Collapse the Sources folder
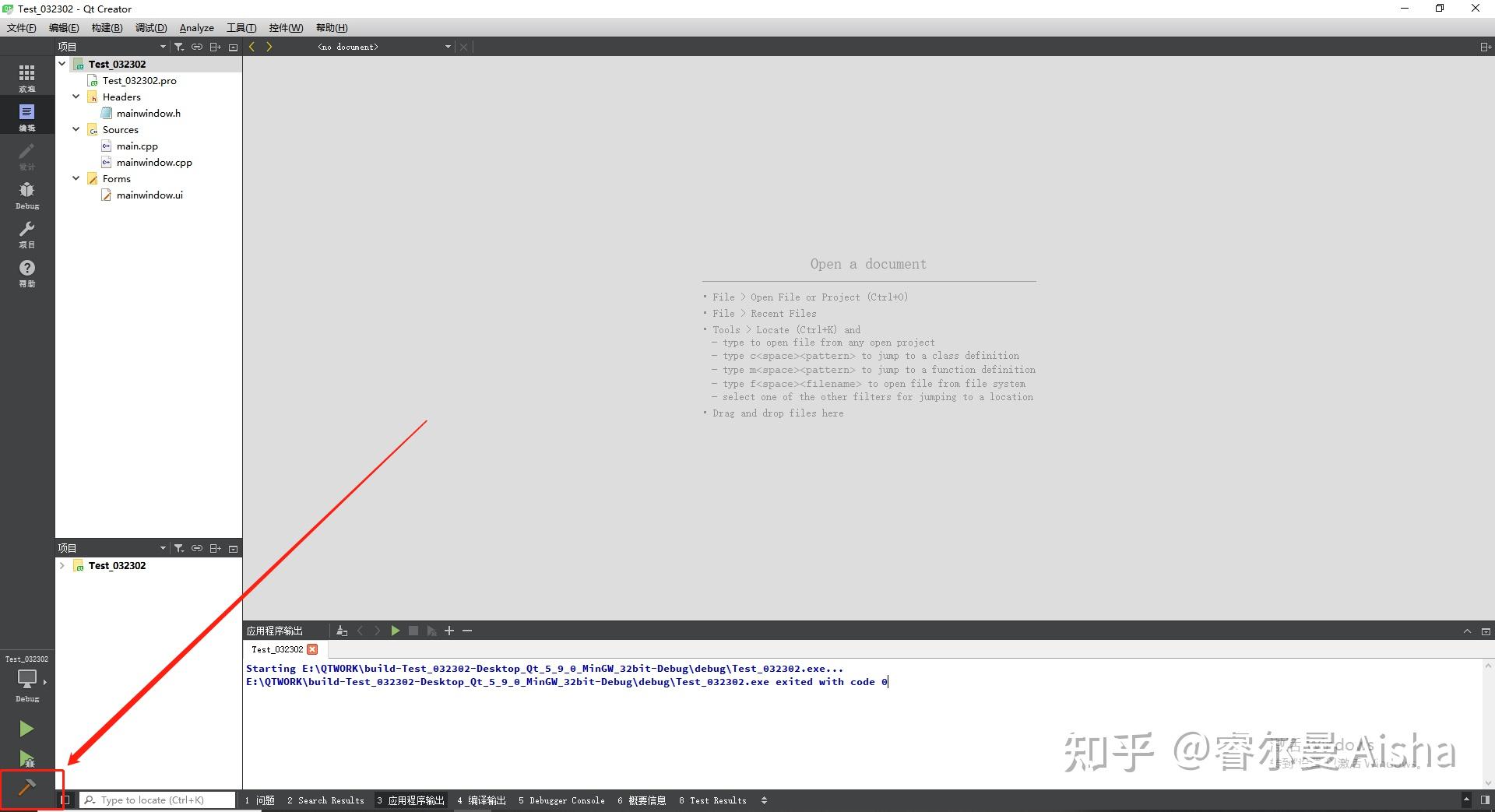Image resolution: width=1495 pixels, height=812 pixels. coord(76,129)
